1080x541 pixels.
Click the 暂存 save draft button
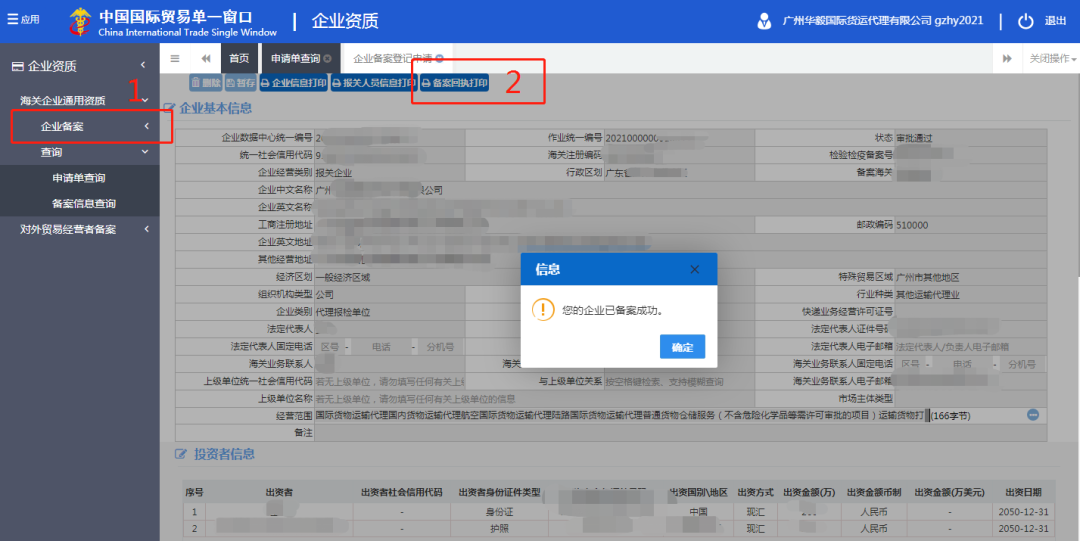pos(240,83)
